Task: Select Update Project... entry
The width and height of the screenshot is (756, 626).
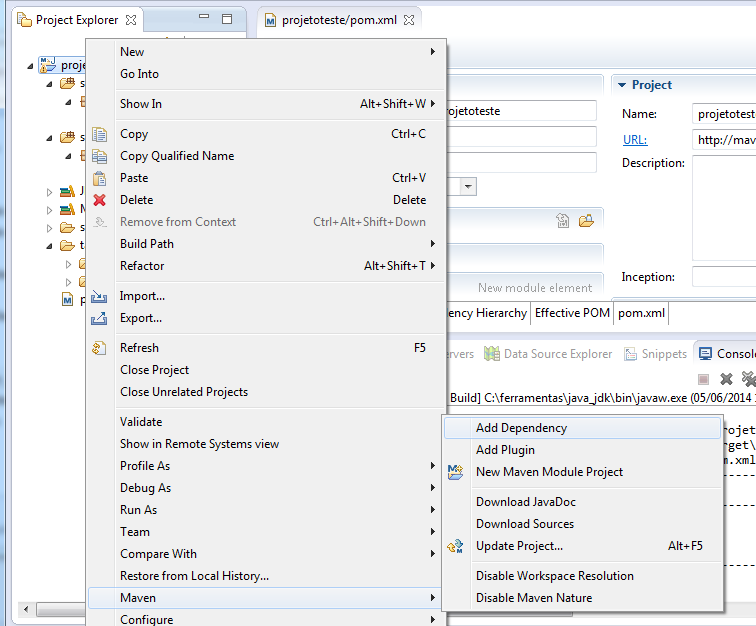Action: coord(582,546)
